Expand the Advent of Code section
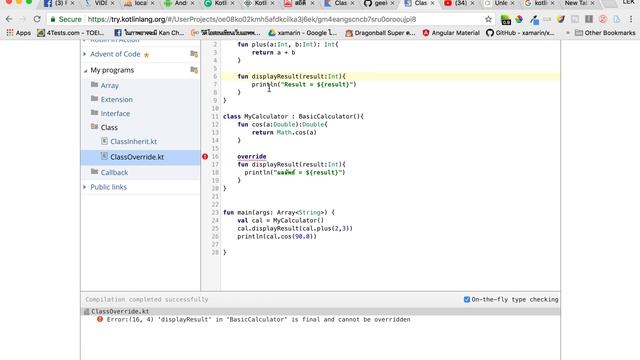 [85, 54]
